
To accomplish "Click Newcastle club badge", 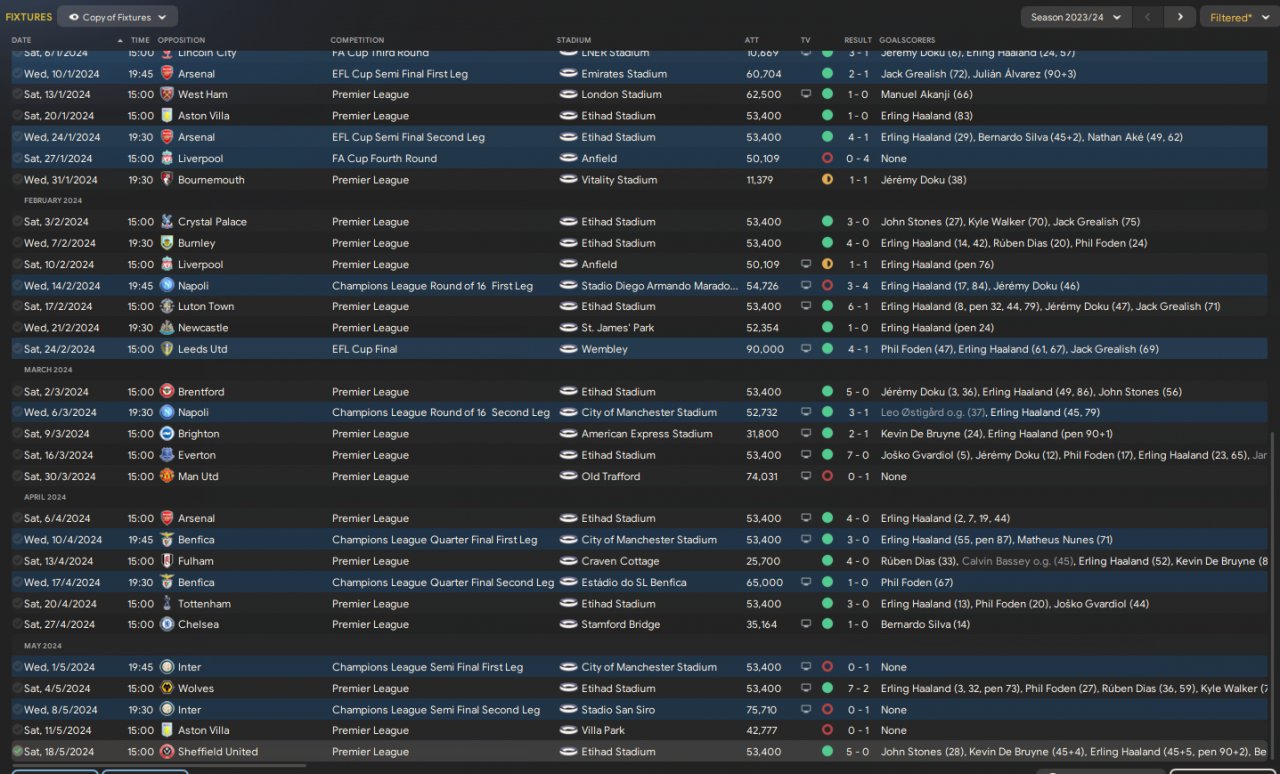I will pos(167,328).
